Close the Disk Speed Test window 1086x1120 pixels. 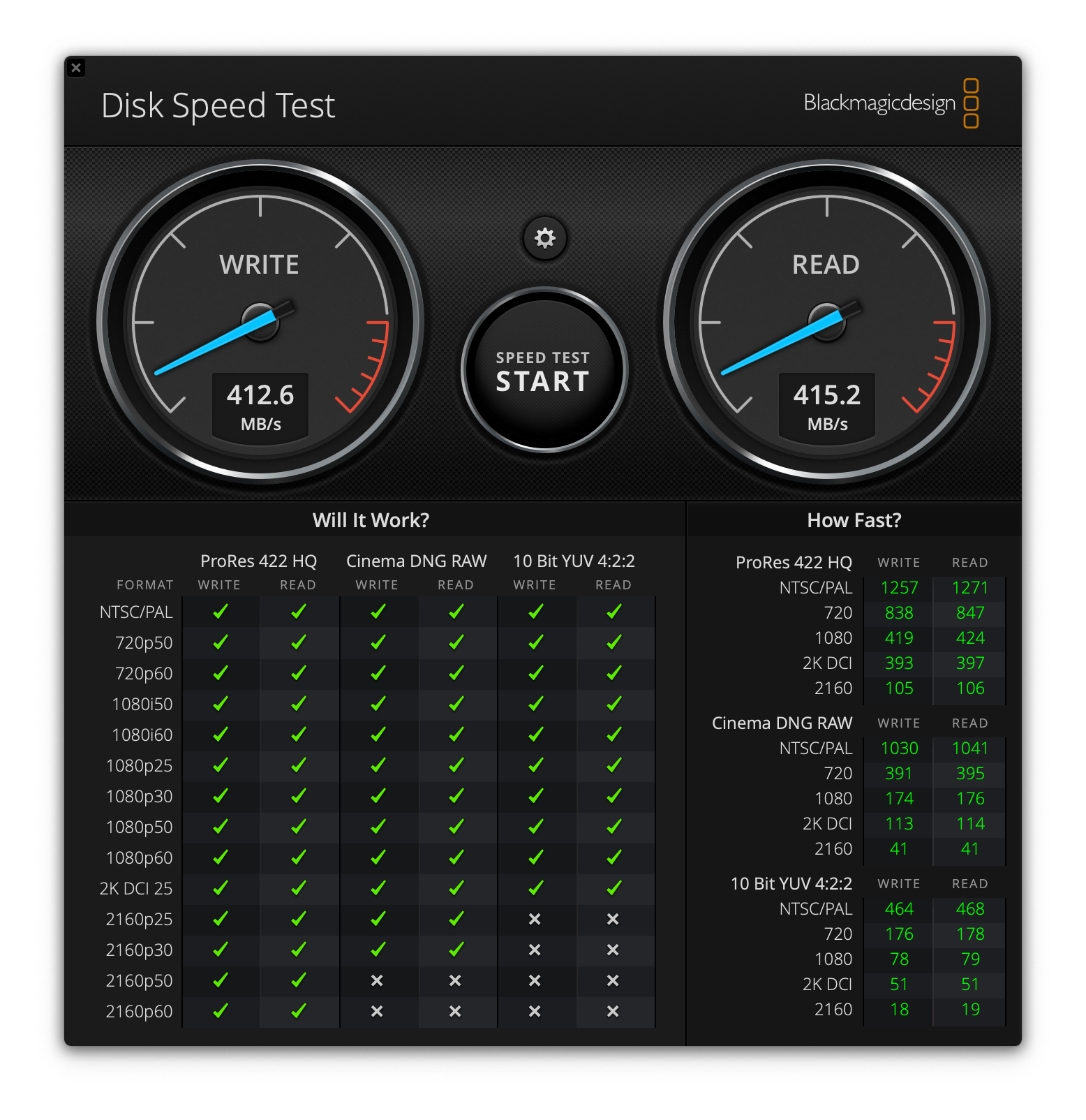click(76, 68)
